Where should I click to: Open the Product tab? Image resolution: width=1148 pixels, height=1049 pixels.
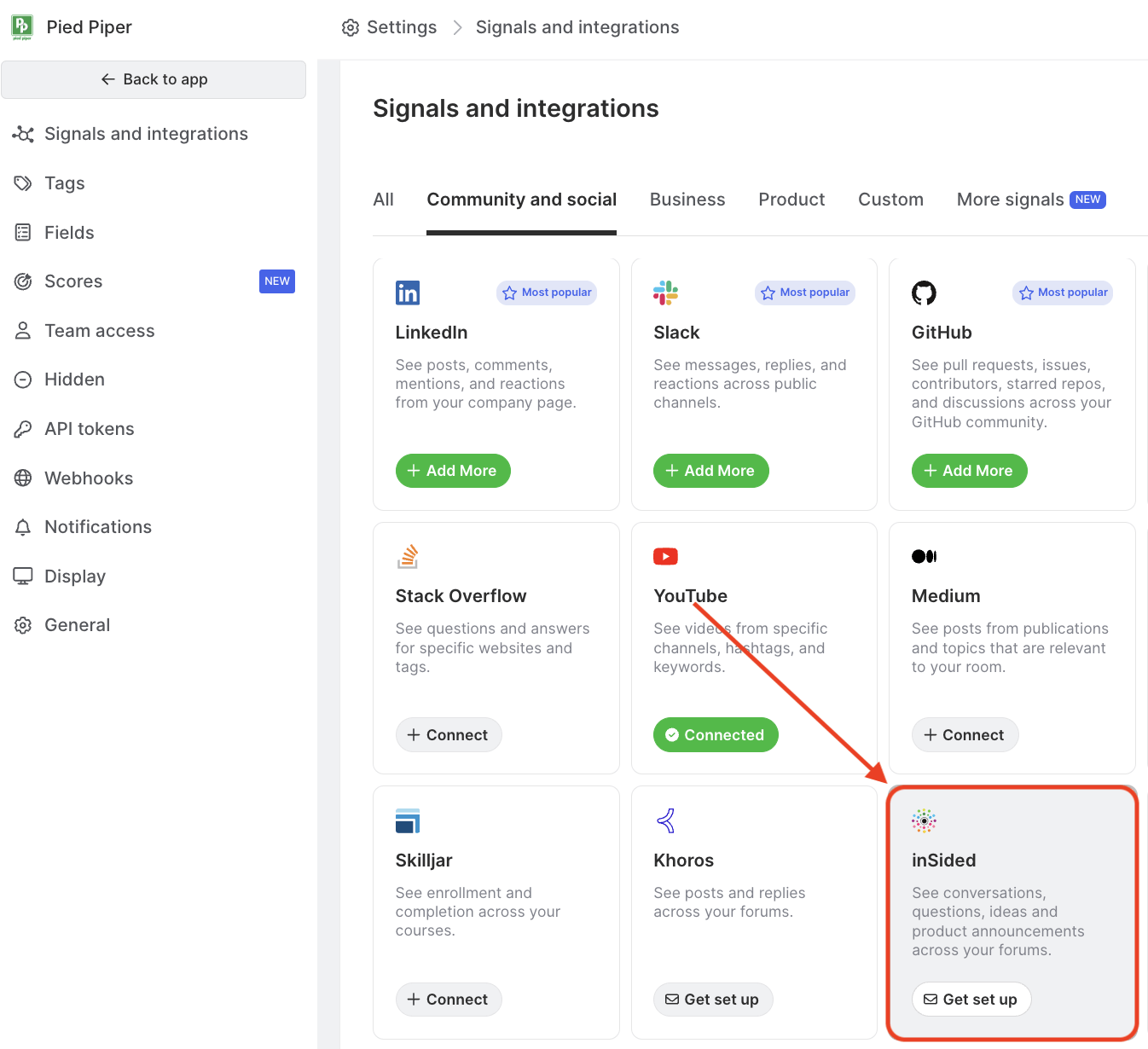791,200
